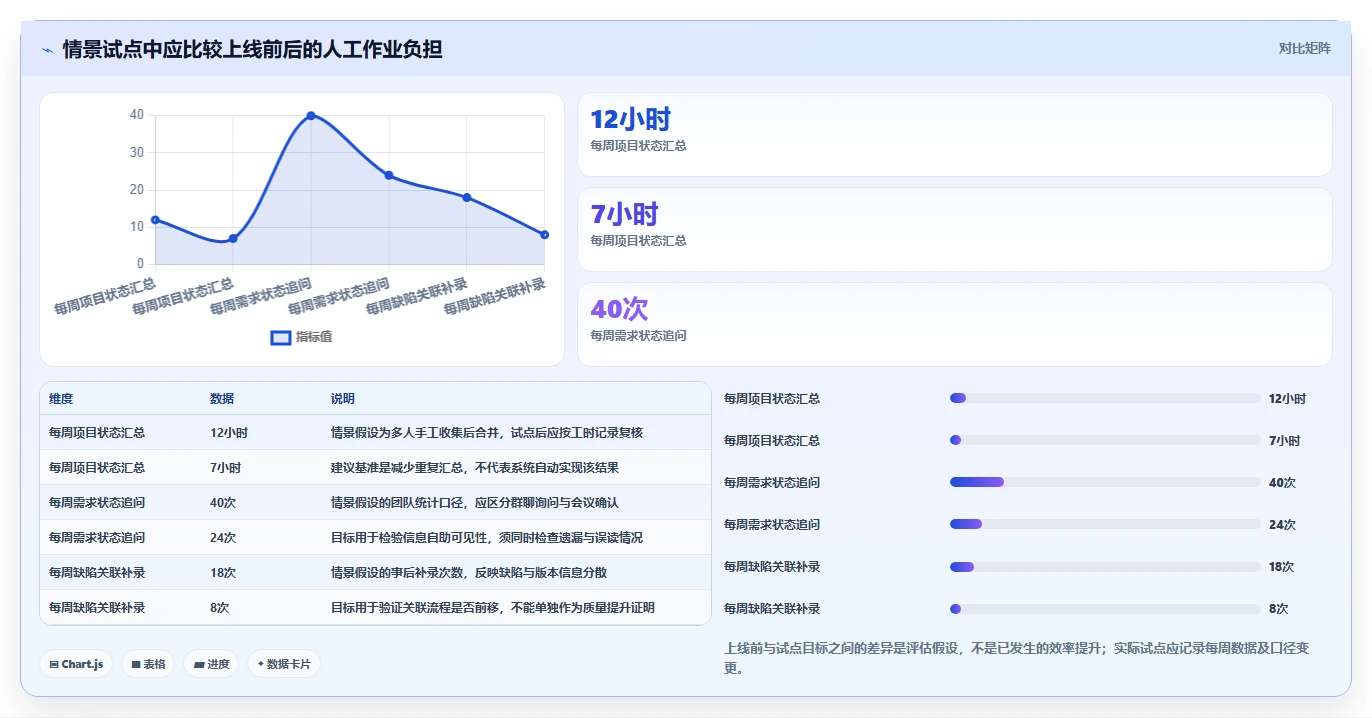Click description 情景假设的团队统计口径
This screenshot has width=1372, height=718.
[x=475, y=503]
